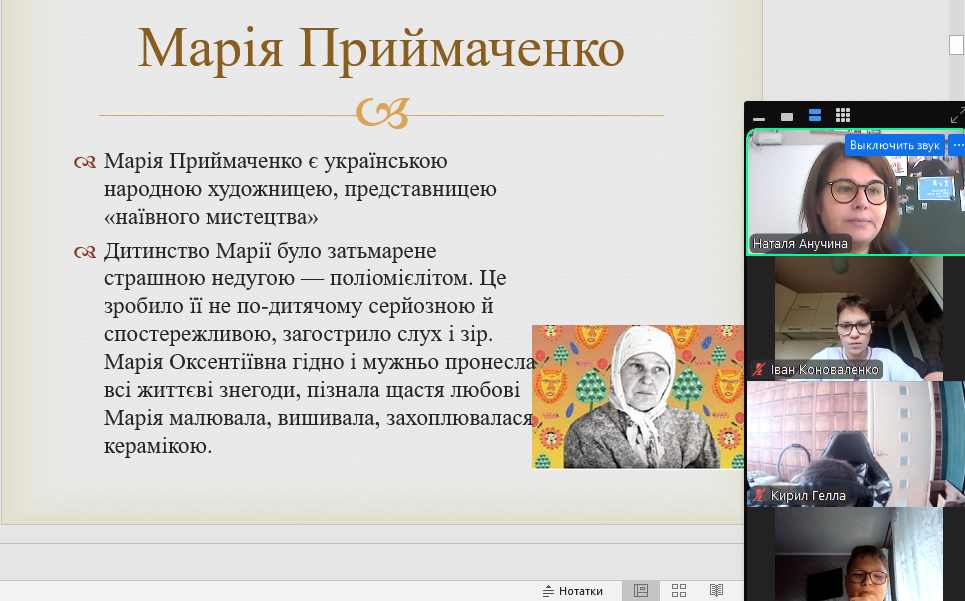The image size is (965, 601).
Task: Click the paragraph starting Дитинство Марії
Action: (318, 348)
